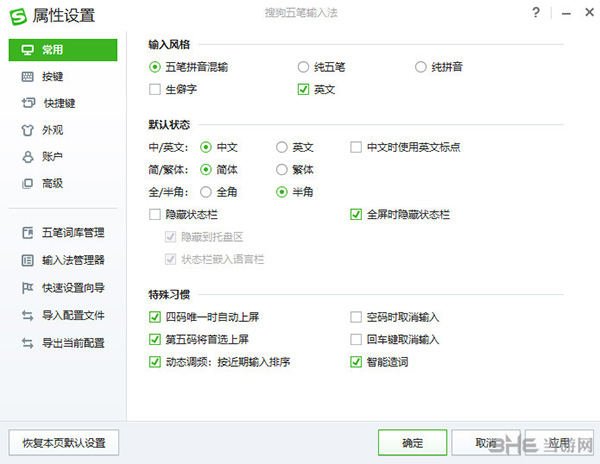The image size is (600, 464).
Task: Click the 默认状态 section heading
Action: point(169,125)
